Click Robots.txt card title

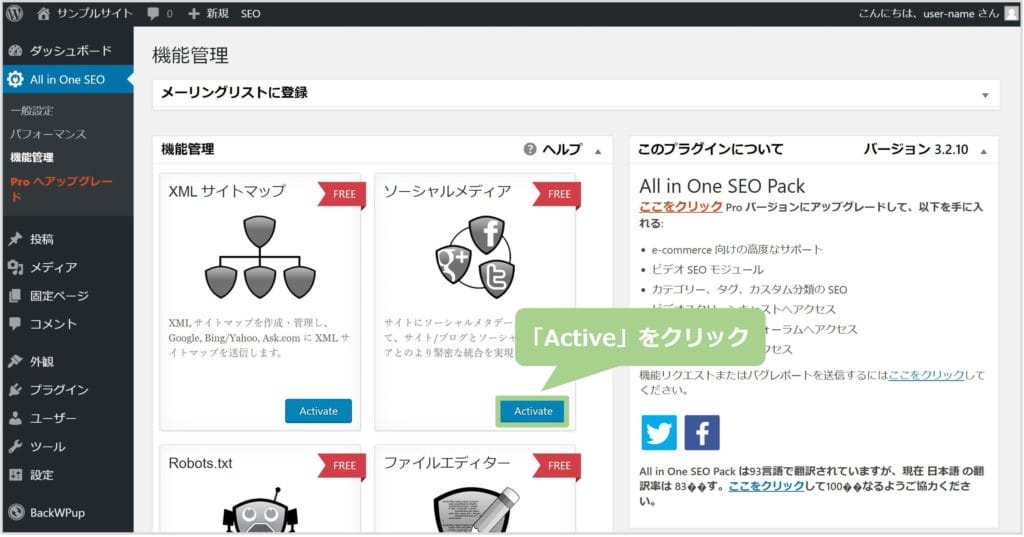click(200, 463)
